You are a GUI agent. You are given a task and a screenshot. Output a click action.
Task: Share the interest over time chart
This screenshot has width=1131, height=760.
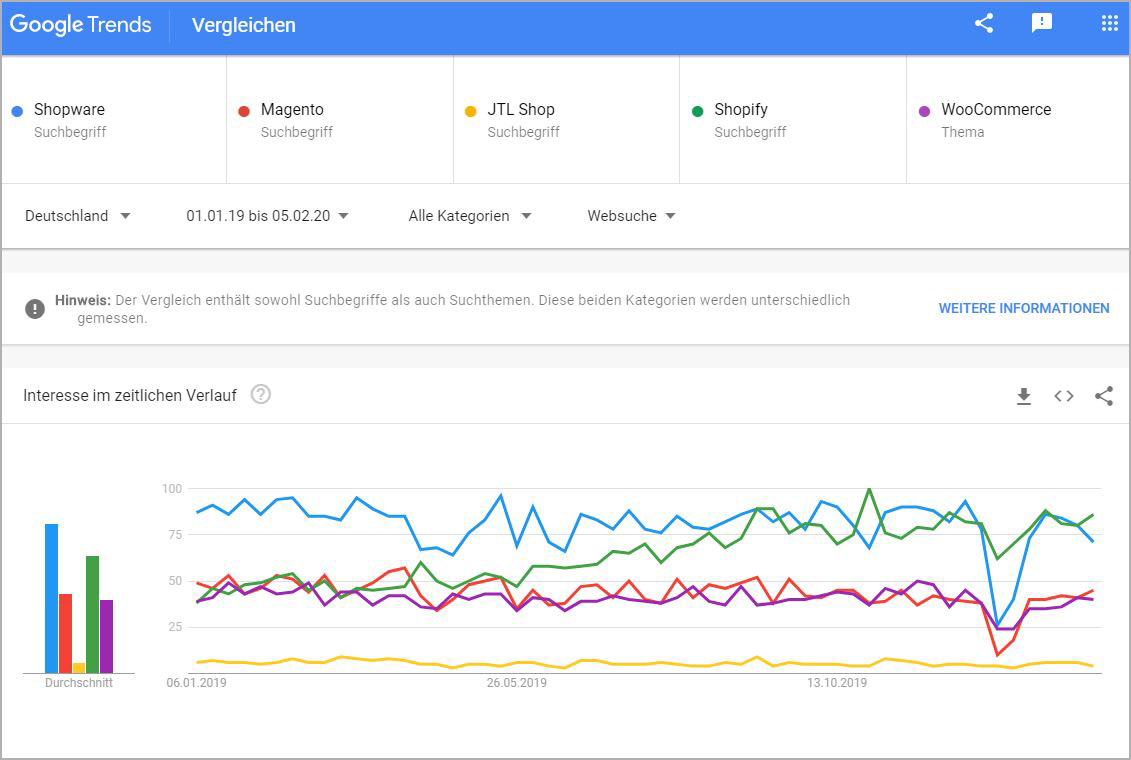click(x=1104, y=397)
